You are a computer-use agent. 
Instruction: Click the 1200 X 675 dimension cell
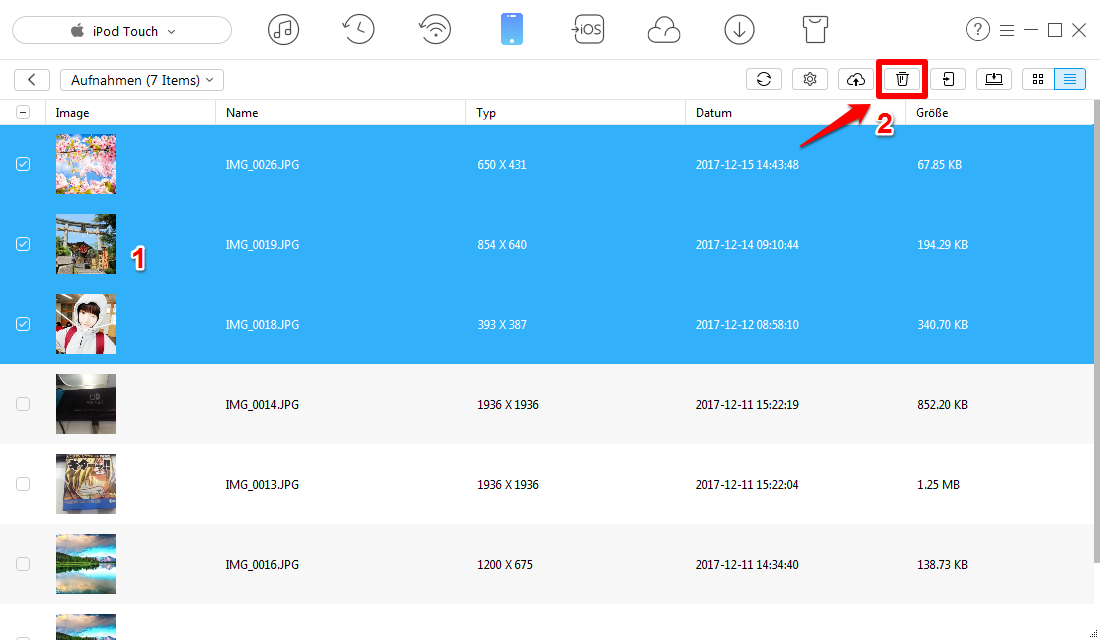pos(505,565)
